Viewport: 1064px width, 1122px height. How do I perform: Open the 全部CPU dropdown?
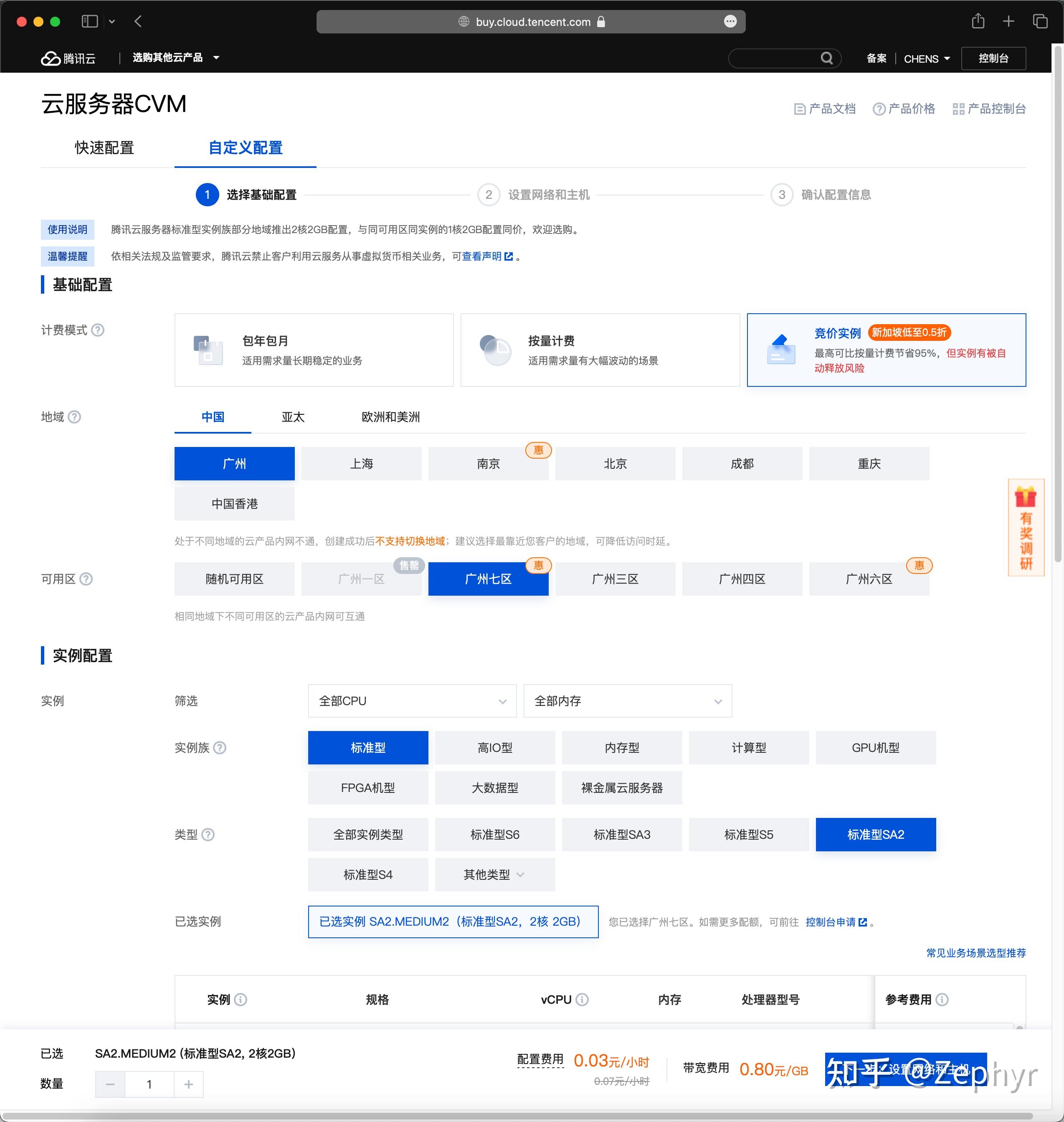[x=411, y=701]
